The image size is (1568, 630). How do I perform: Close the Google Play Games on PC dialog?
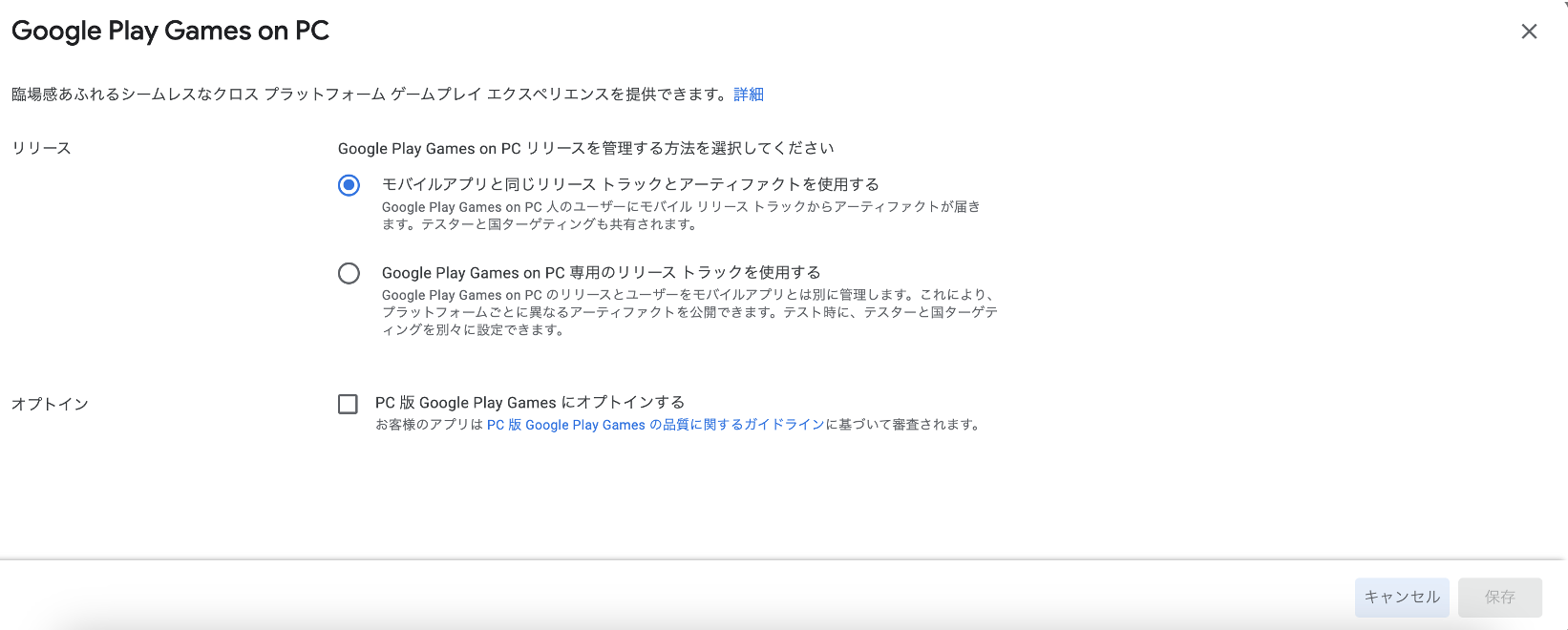(x=1529, y=31)
